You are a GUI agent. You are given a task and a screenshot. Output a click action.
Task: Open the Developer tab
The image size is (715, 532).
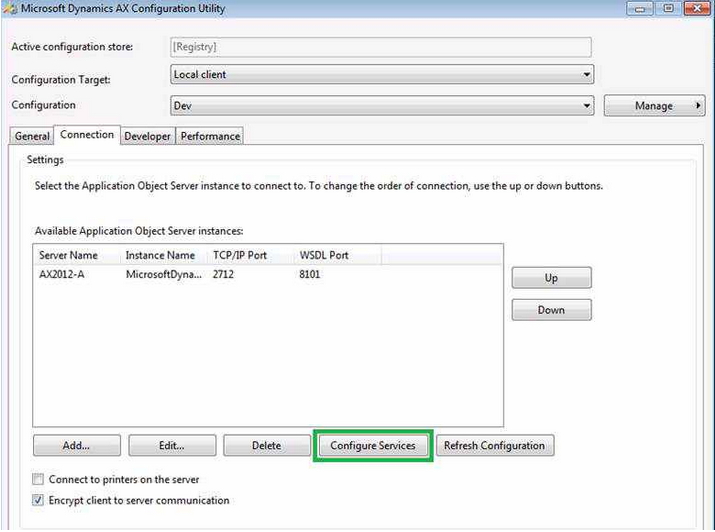[147, 136]
